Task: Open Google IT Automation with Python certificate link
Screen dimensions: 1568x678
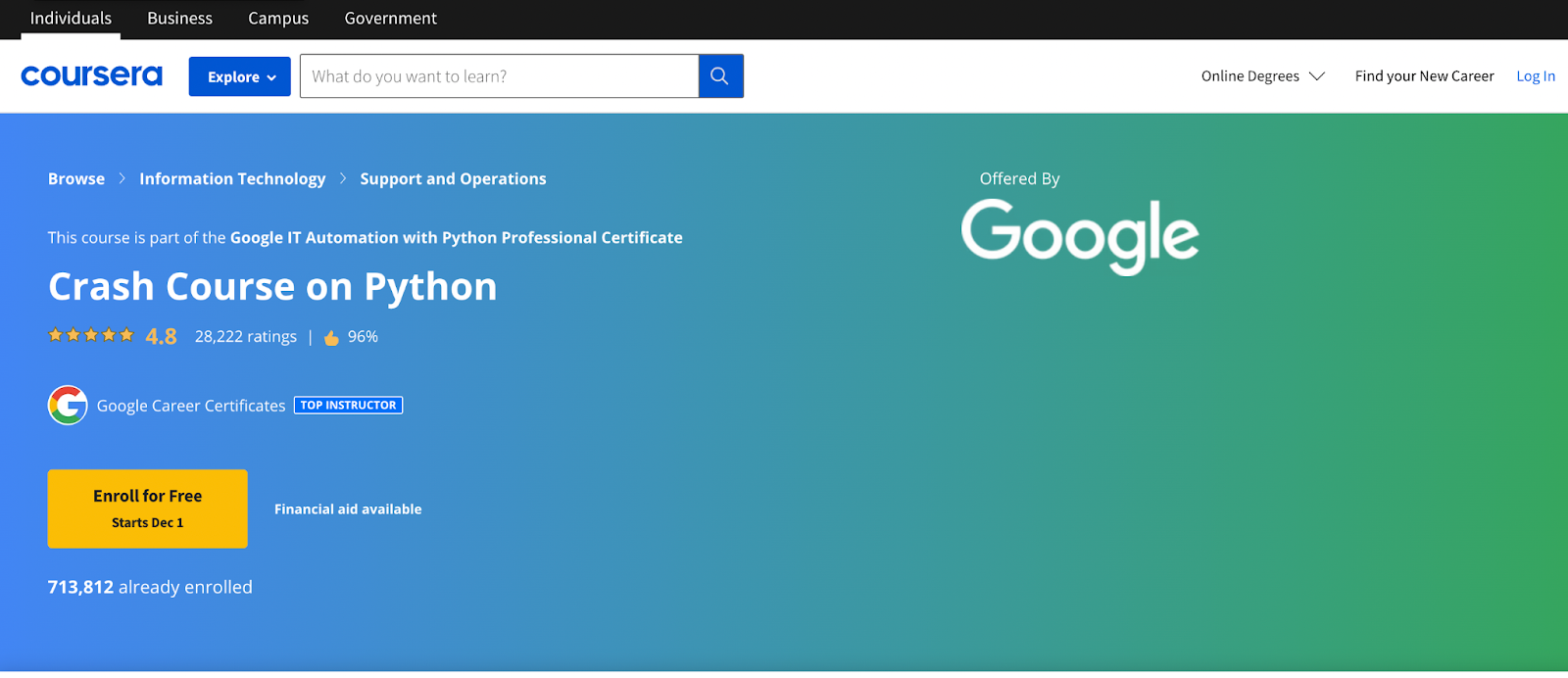Action: coord(456,237)
